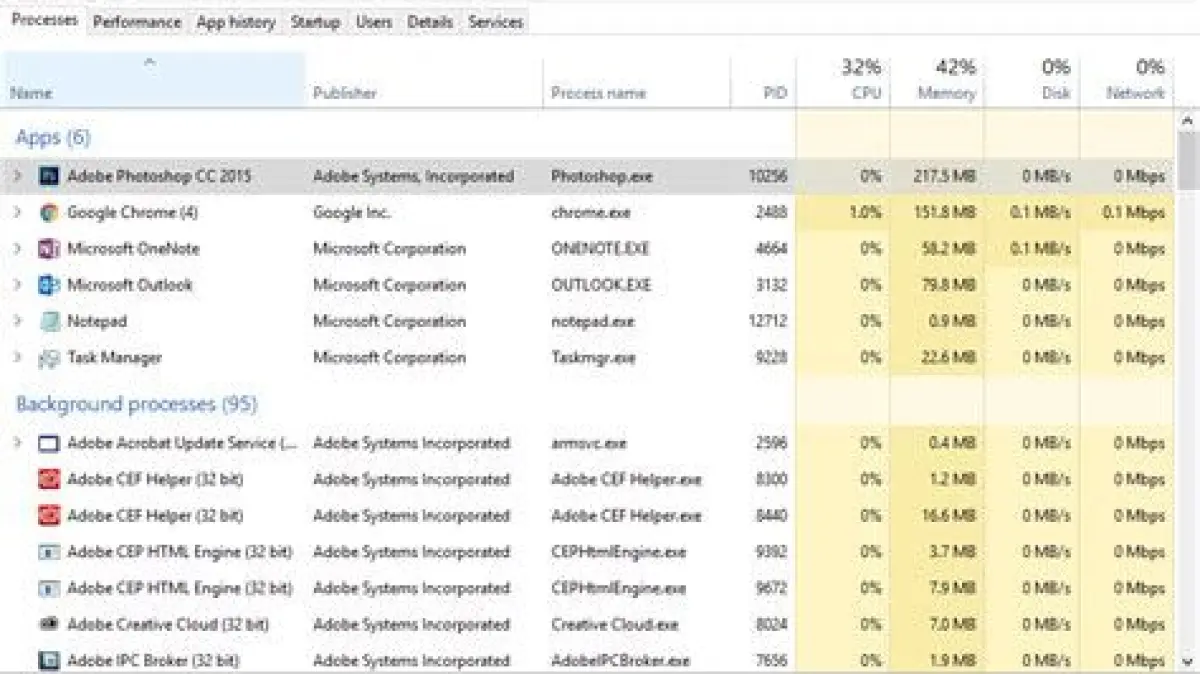Sort processes by Memory column header

(x=946, y=93)
